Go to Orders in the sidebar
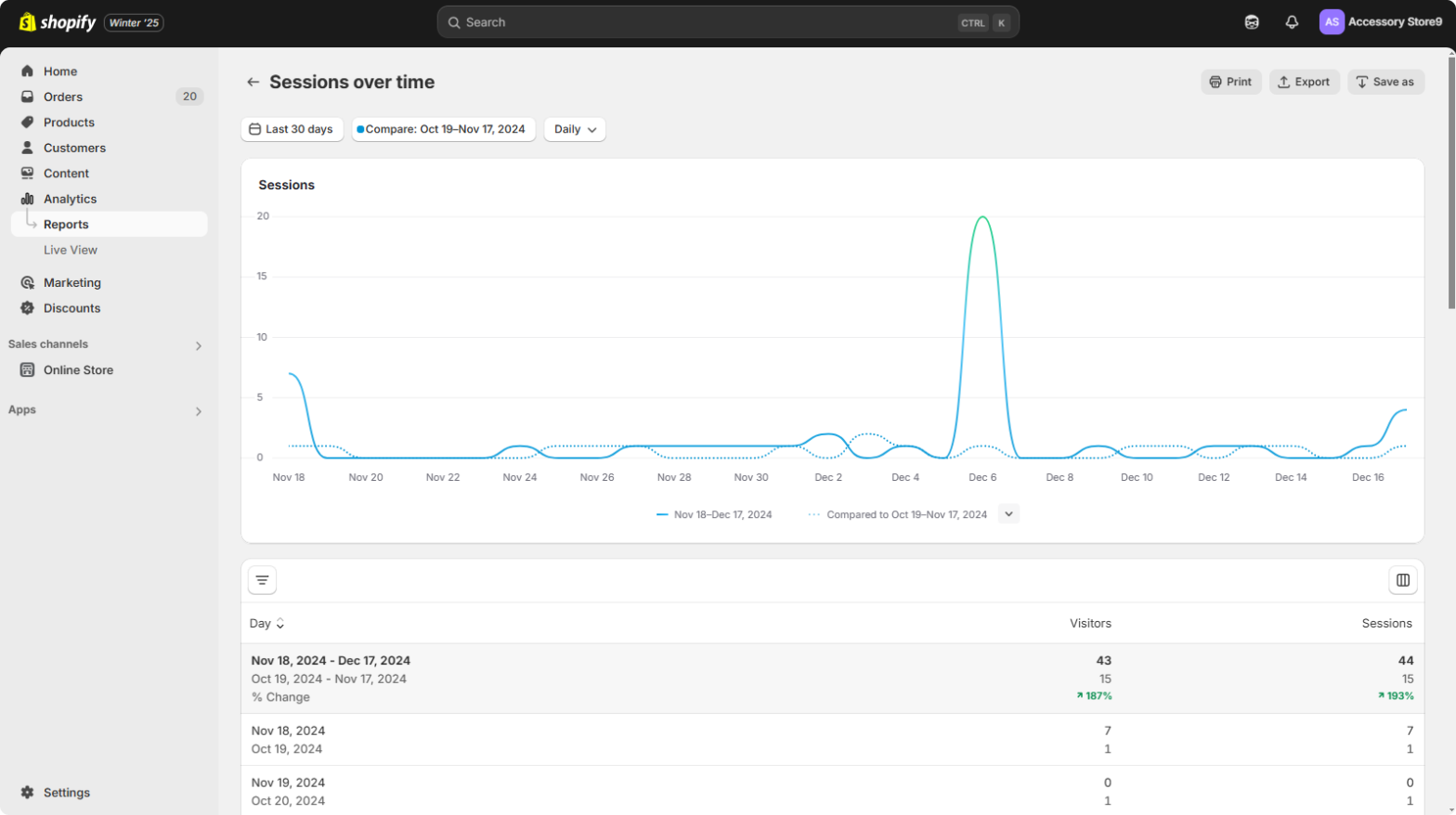1456x815 pixels. pyautogui.click(x=63, y=97)
